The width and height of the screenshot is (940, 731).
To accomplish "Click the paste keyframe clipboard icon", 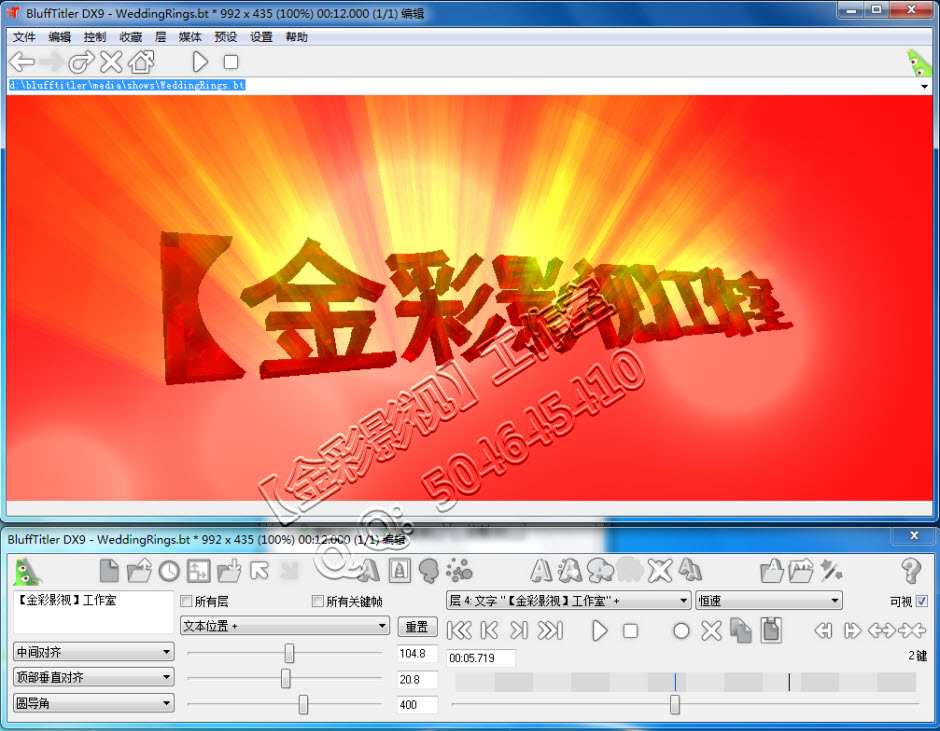I will pos(771,631).
